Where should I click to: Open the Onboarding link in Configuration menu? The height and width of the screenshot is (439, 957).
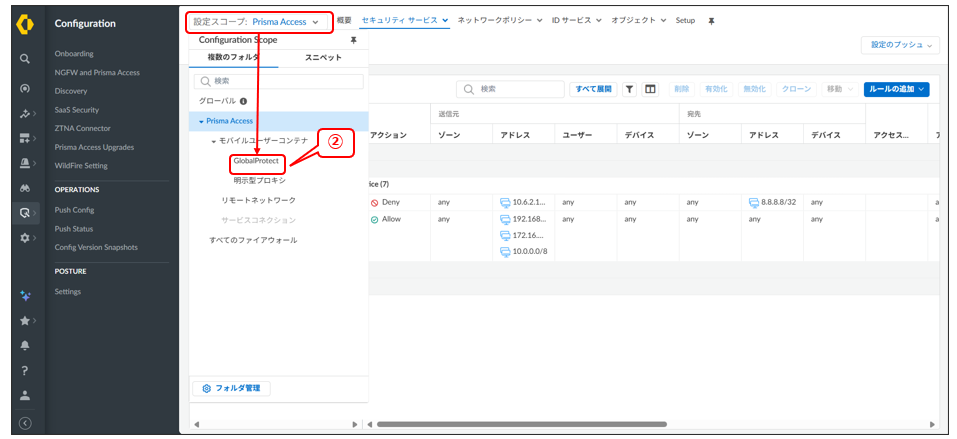click(74, 54)
